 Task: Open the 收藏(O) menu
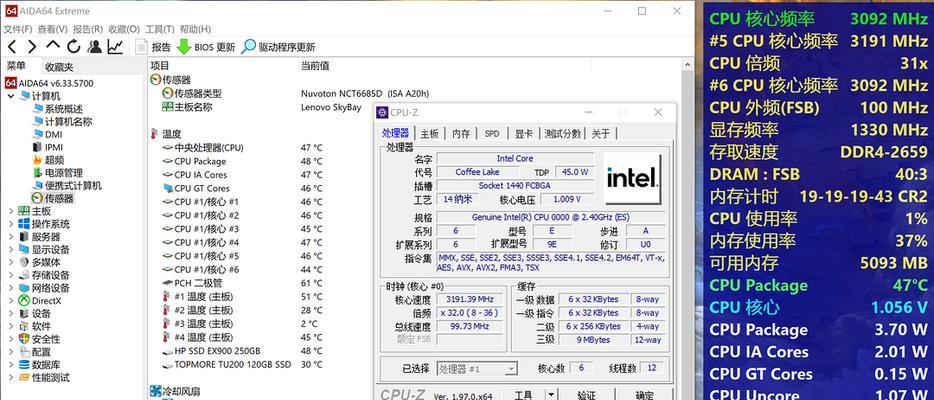click(x=124, y=29)
